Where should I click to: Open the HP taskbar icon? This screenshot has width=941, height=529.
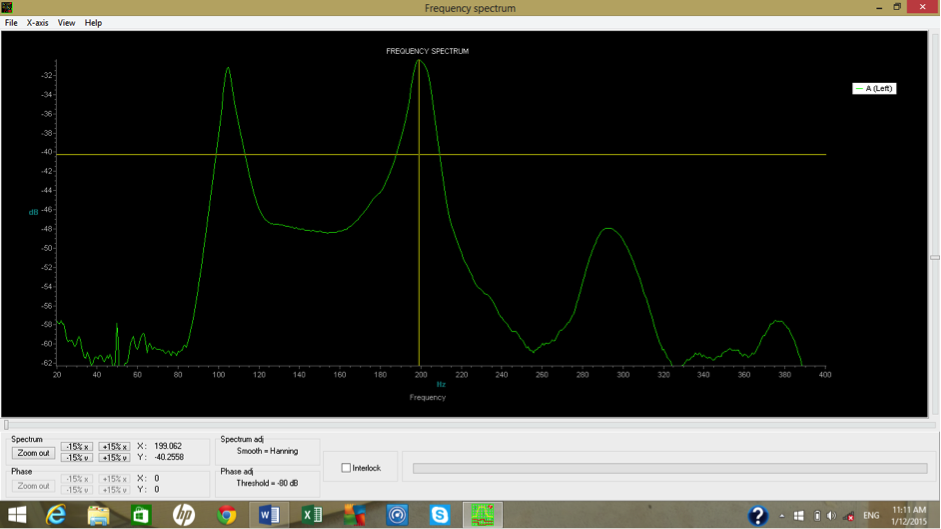[x=184, y=515]
